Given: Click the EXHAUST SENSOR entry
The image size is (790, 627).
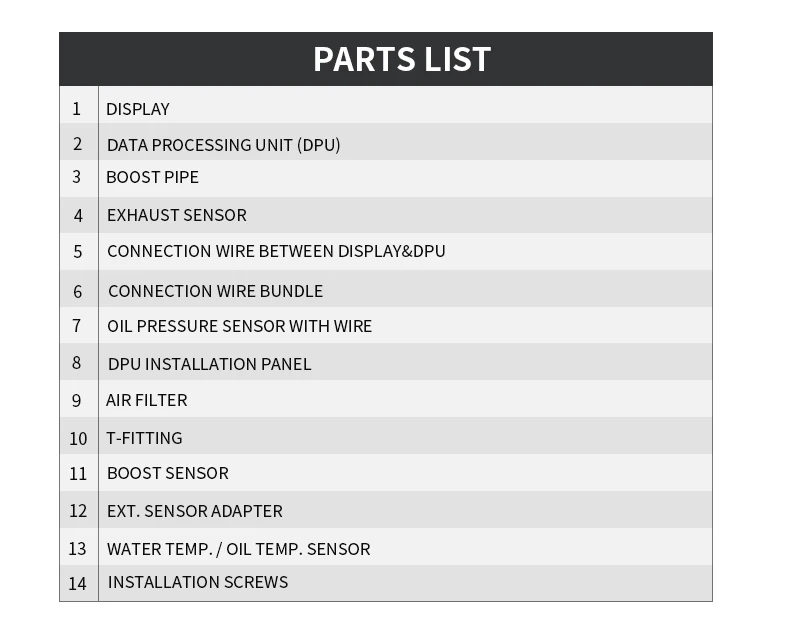Looking at the screenshot, I should [177, 215].
